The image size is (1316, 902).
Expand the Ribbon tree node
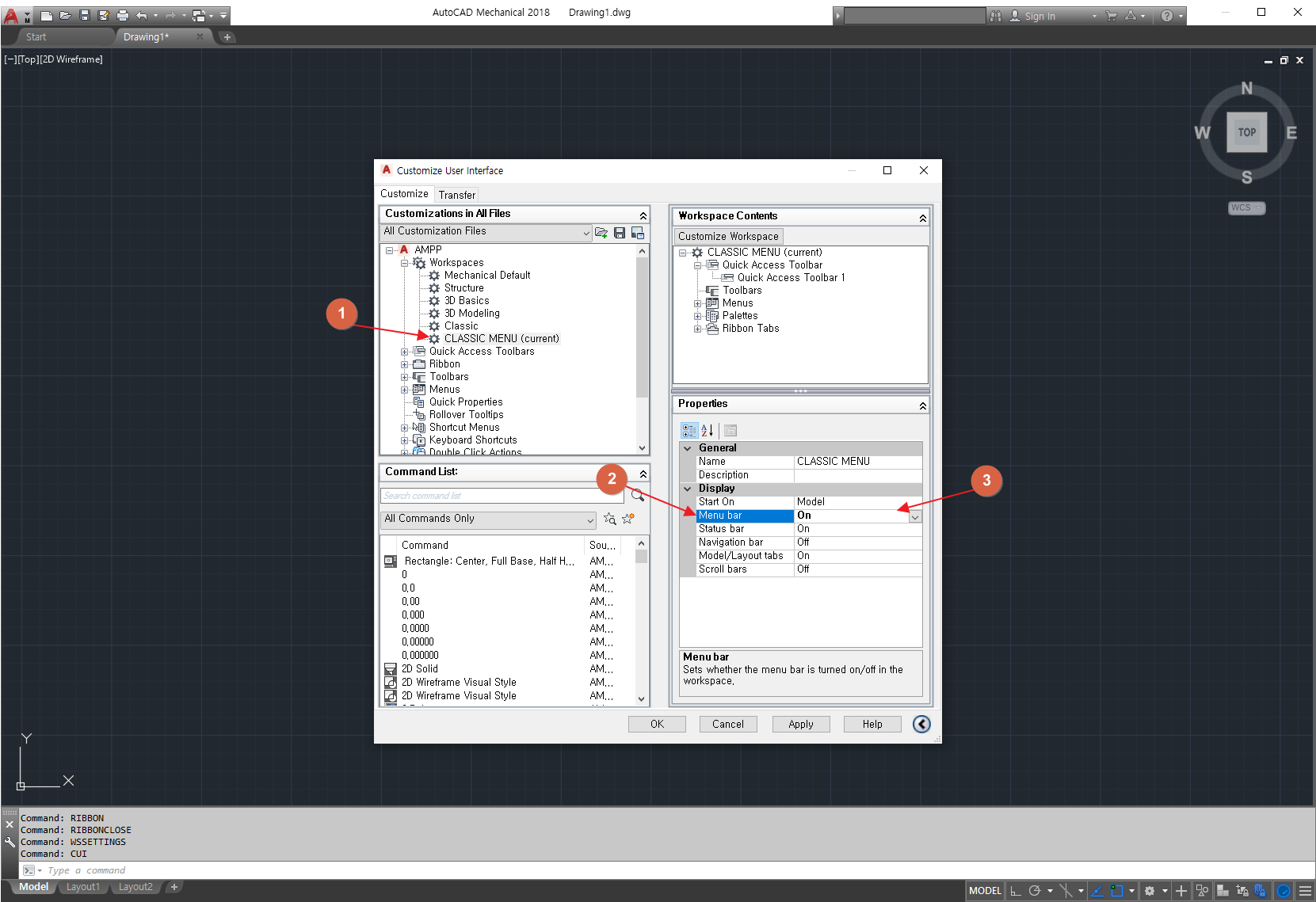click(404, 364)
